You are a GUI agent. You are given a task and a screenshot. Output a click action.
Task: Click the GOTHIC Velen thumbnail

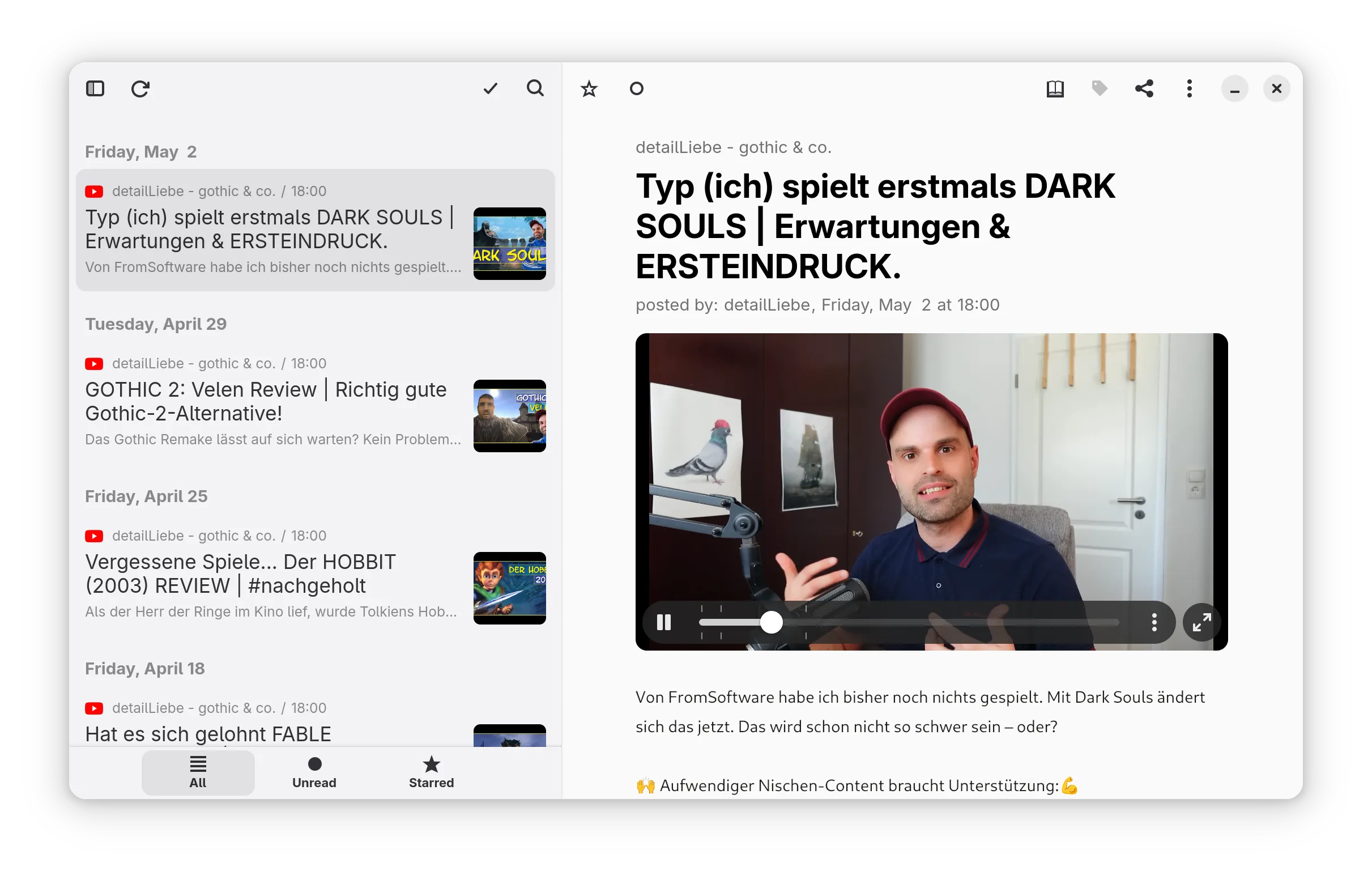click(509, 416)
